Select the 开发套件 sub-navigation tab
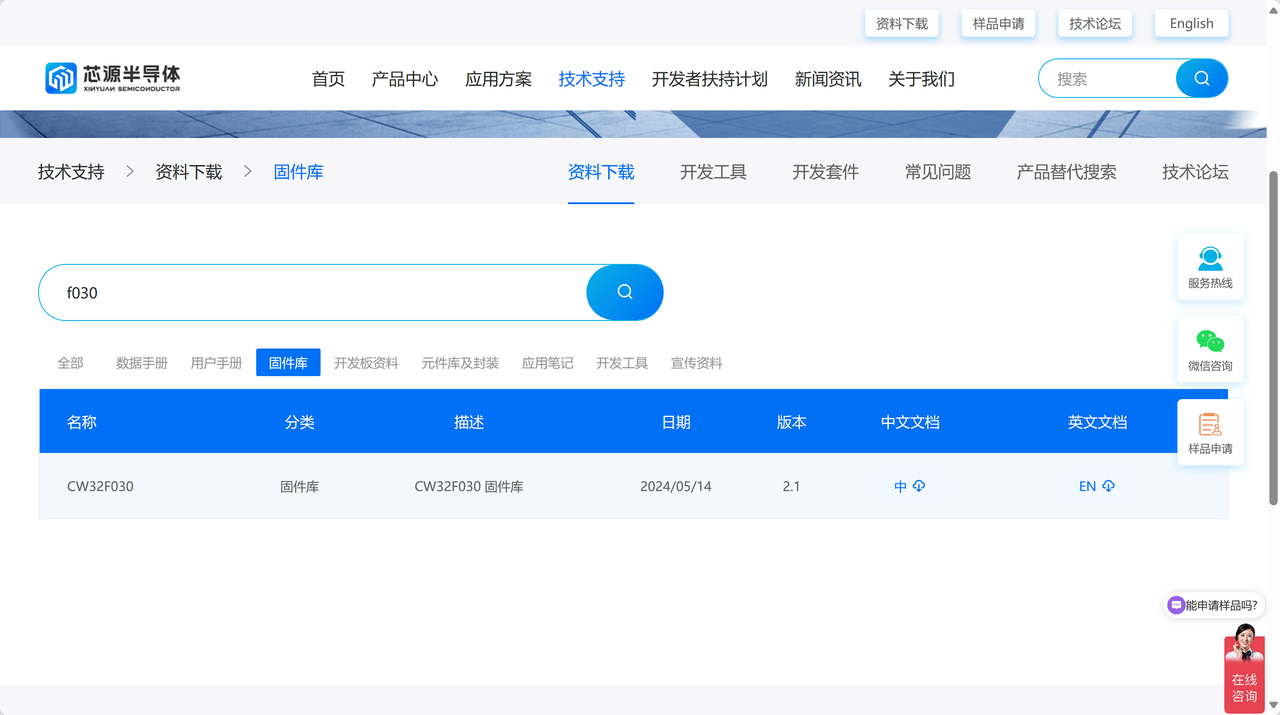1280x715 pixels. (826, 172)
